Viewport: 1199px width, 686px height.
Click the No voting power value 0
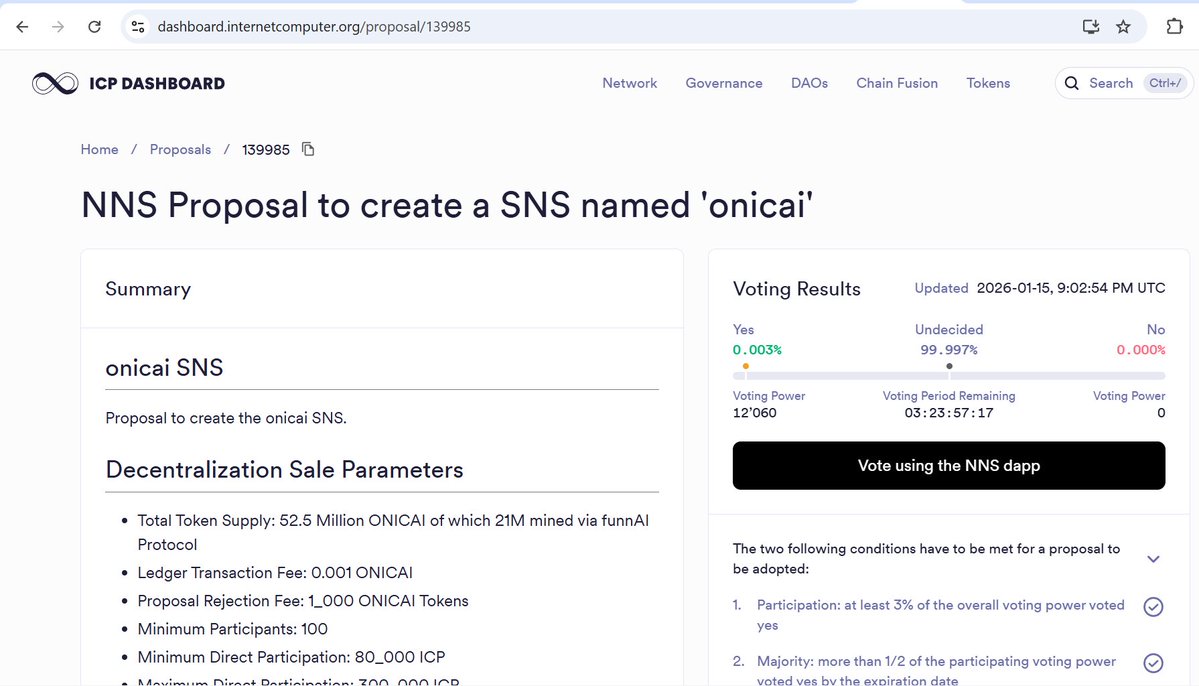click(x=1161, y=413)
